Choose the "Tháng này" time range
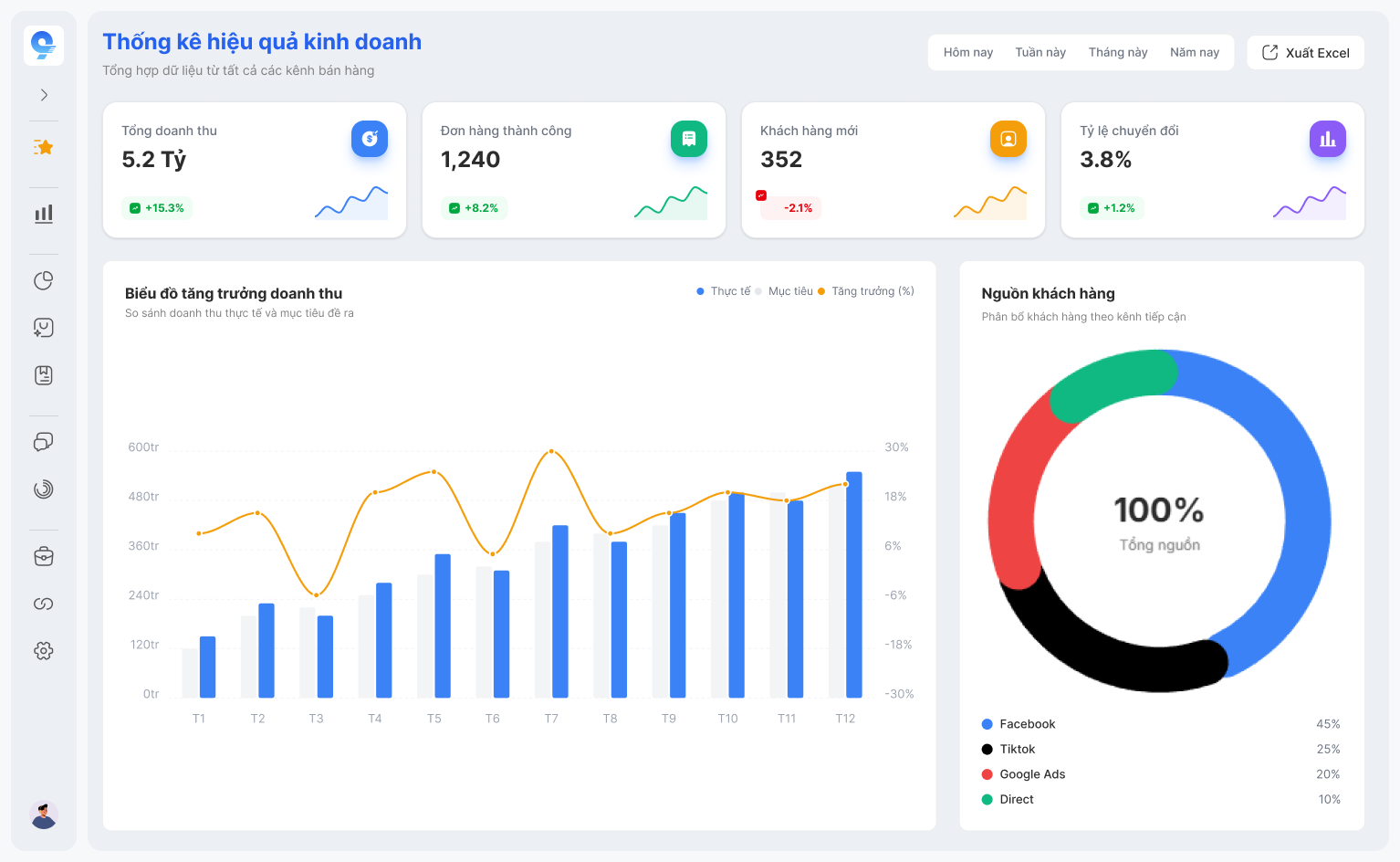This screenshot has width=1400, height=862. point(1118,53)
